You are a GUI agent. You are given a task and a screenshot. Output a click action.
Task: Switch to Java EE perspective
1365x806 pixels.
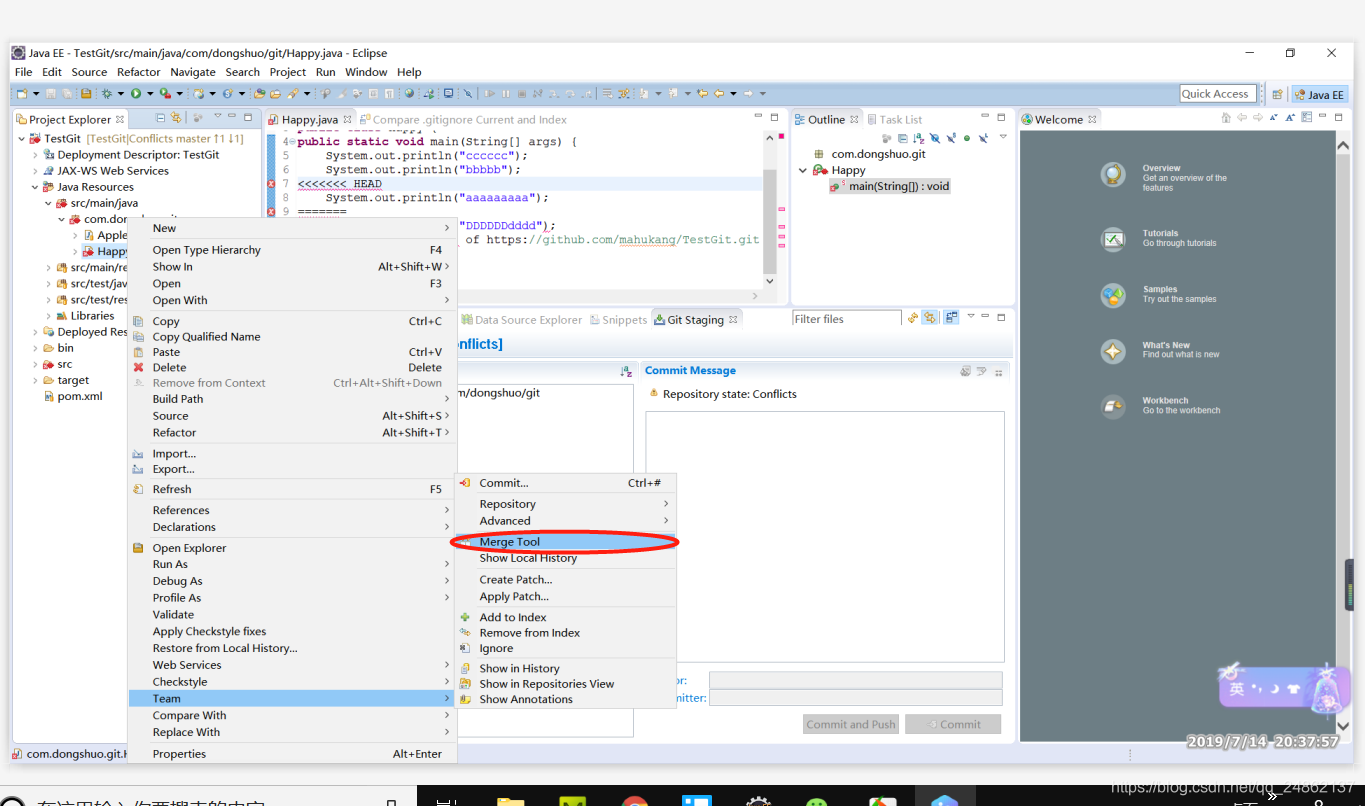click(x=1319, y=94)
